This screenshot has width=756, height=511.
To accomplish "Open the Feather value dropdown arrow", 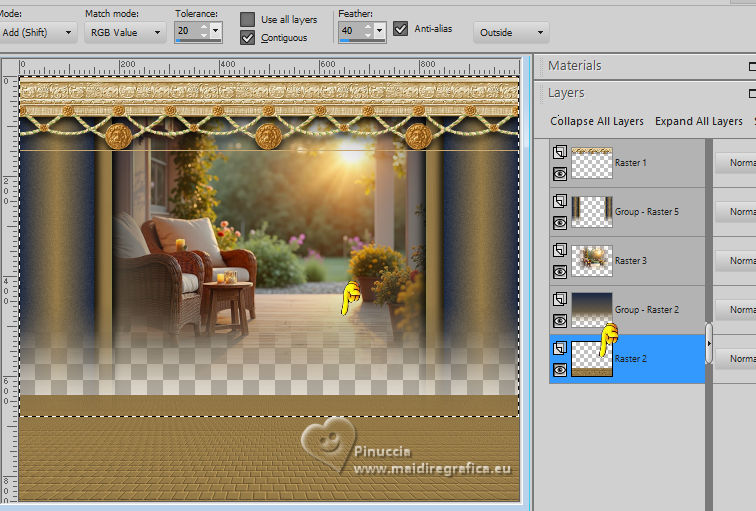I will [x=379, y=31].
